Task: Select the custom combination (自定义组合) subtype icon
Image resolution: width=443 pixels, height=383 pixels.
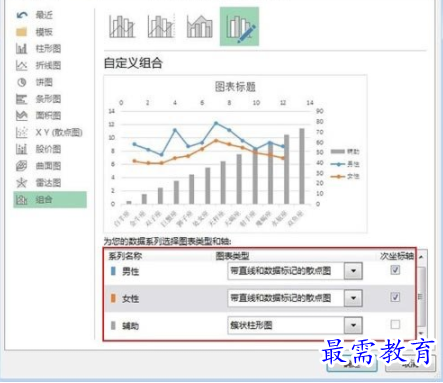Action: [x=239, y=26]
